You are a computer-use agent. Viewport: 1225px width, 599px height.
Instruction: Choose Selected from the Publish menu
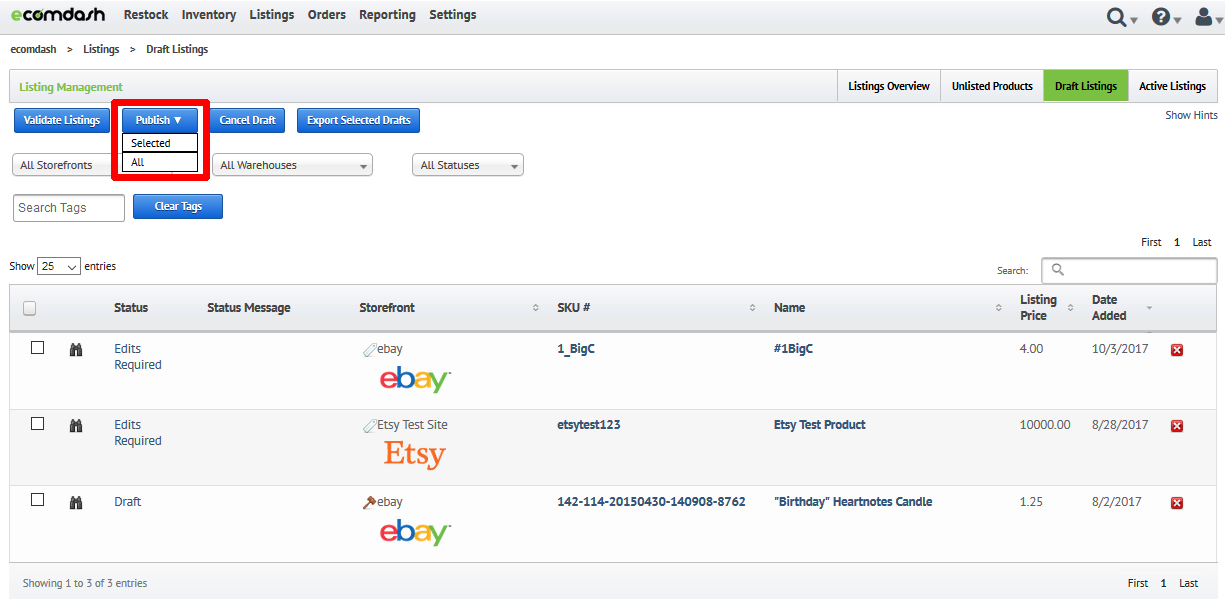pyautogui.click(x=160, y=143)
